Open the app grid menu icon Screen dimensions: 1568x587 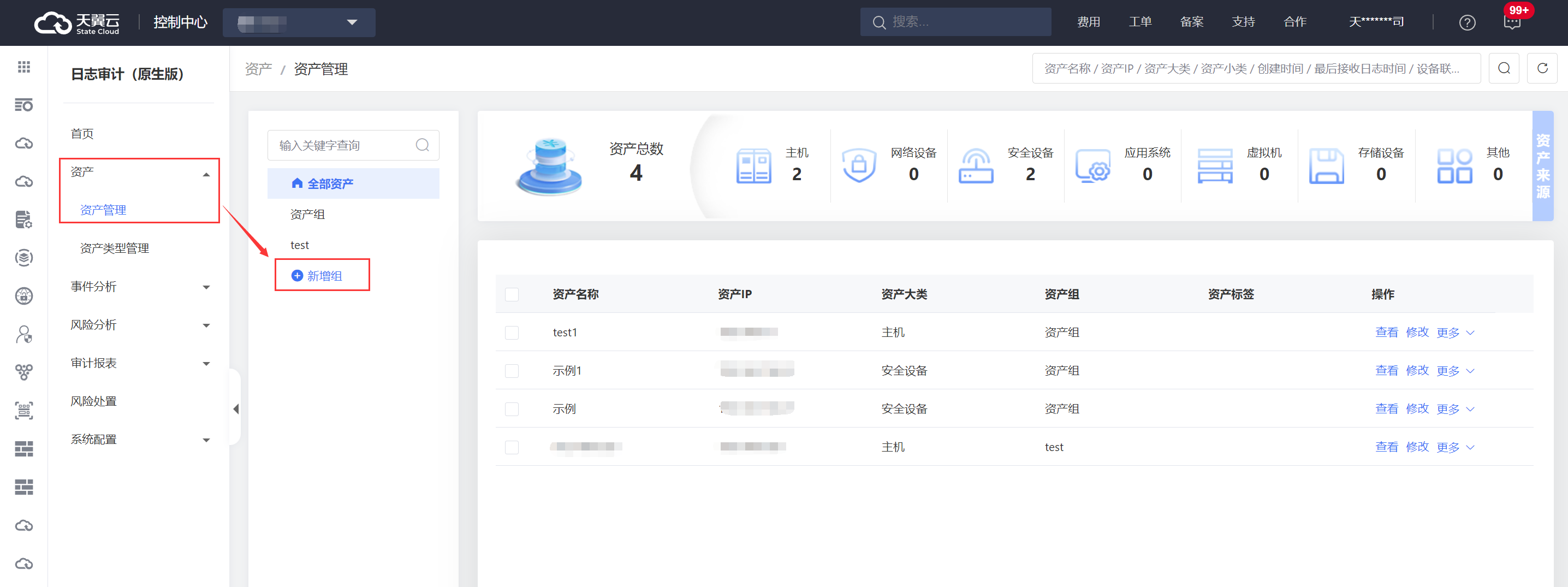coord(23,67)
